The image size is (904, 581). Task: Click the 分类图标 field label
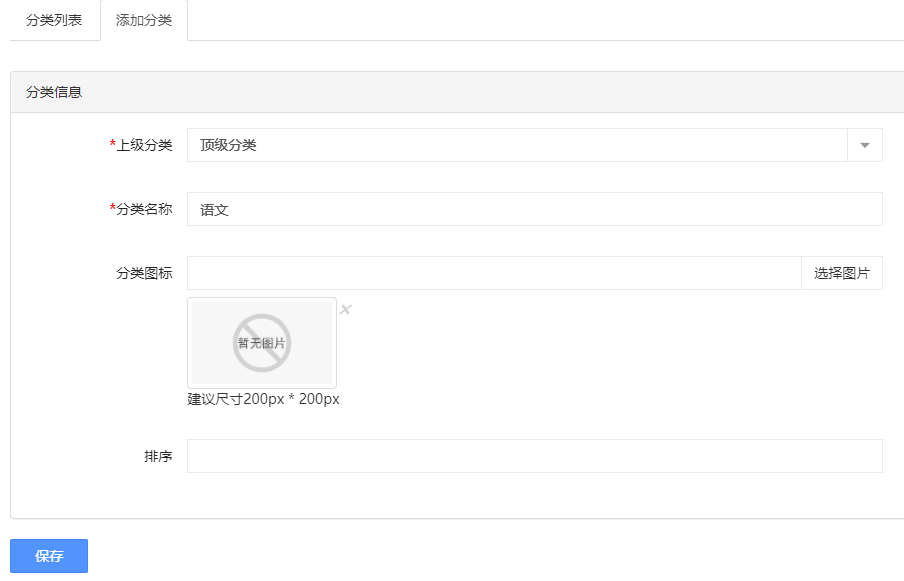(144, 273)
